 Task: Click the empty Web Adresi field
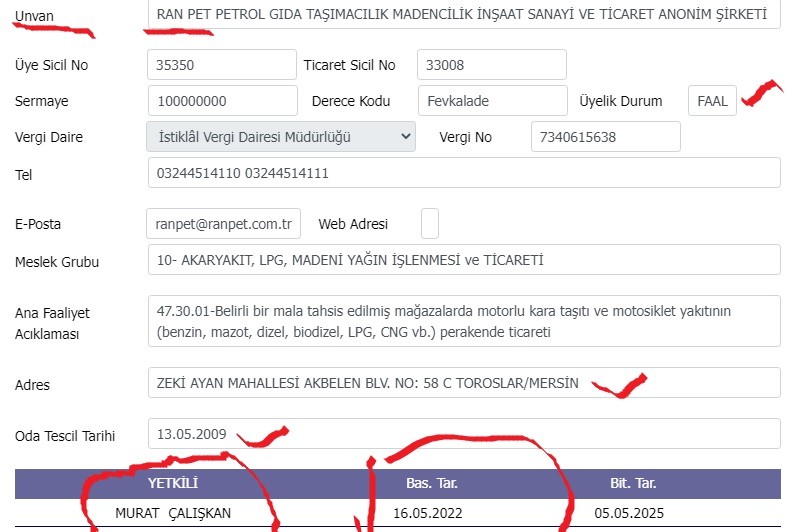429,223
